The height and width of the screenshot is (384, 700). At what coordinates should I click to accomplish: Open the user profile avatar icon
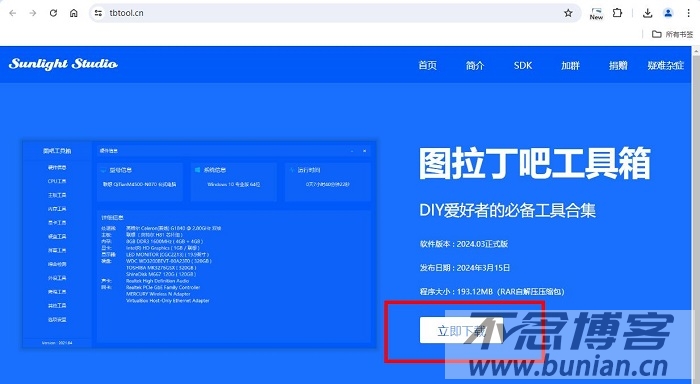[668, 13]
